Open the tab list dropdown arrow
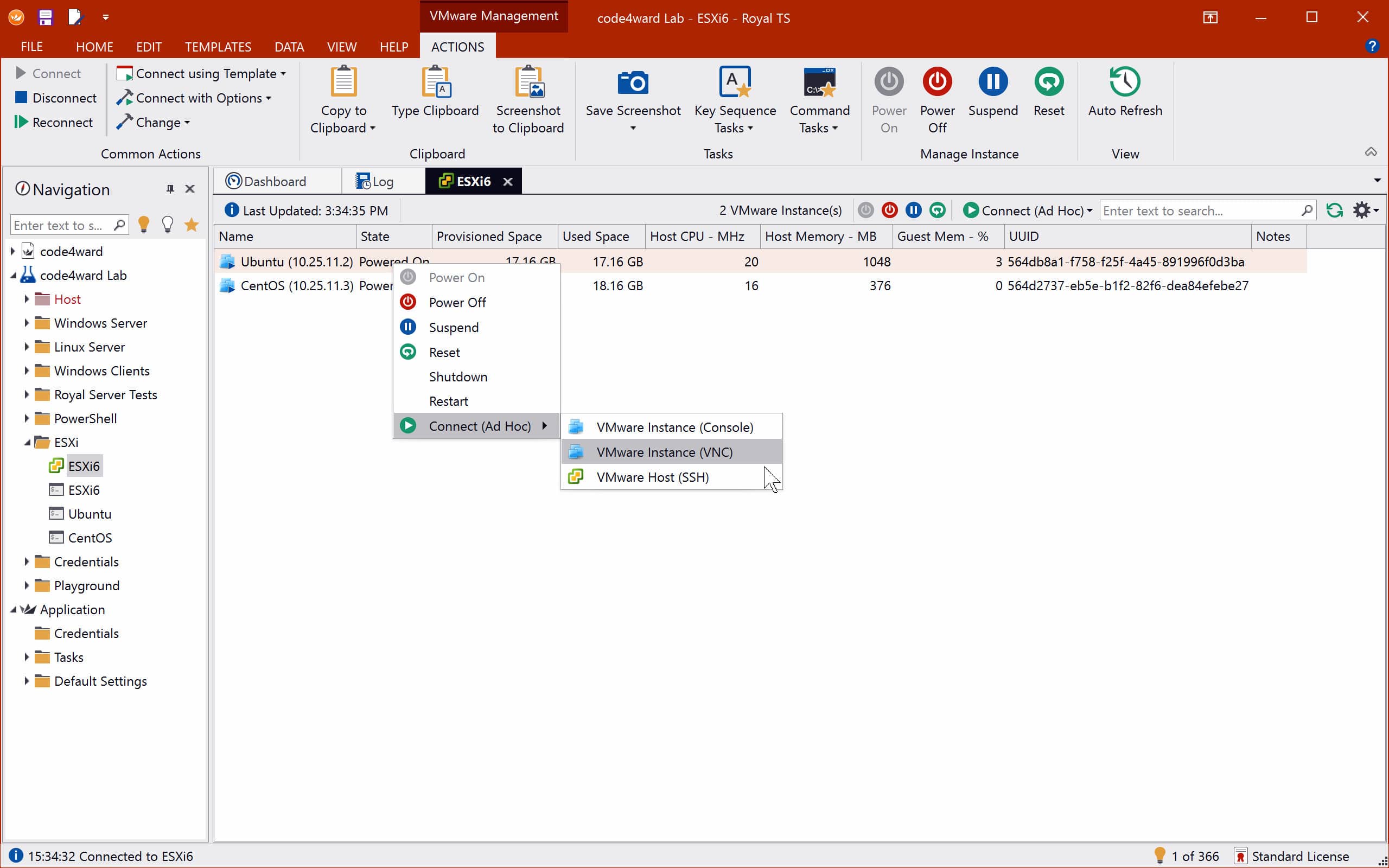The height and width of the screenshot is (868, 1389). (1377, 180)
